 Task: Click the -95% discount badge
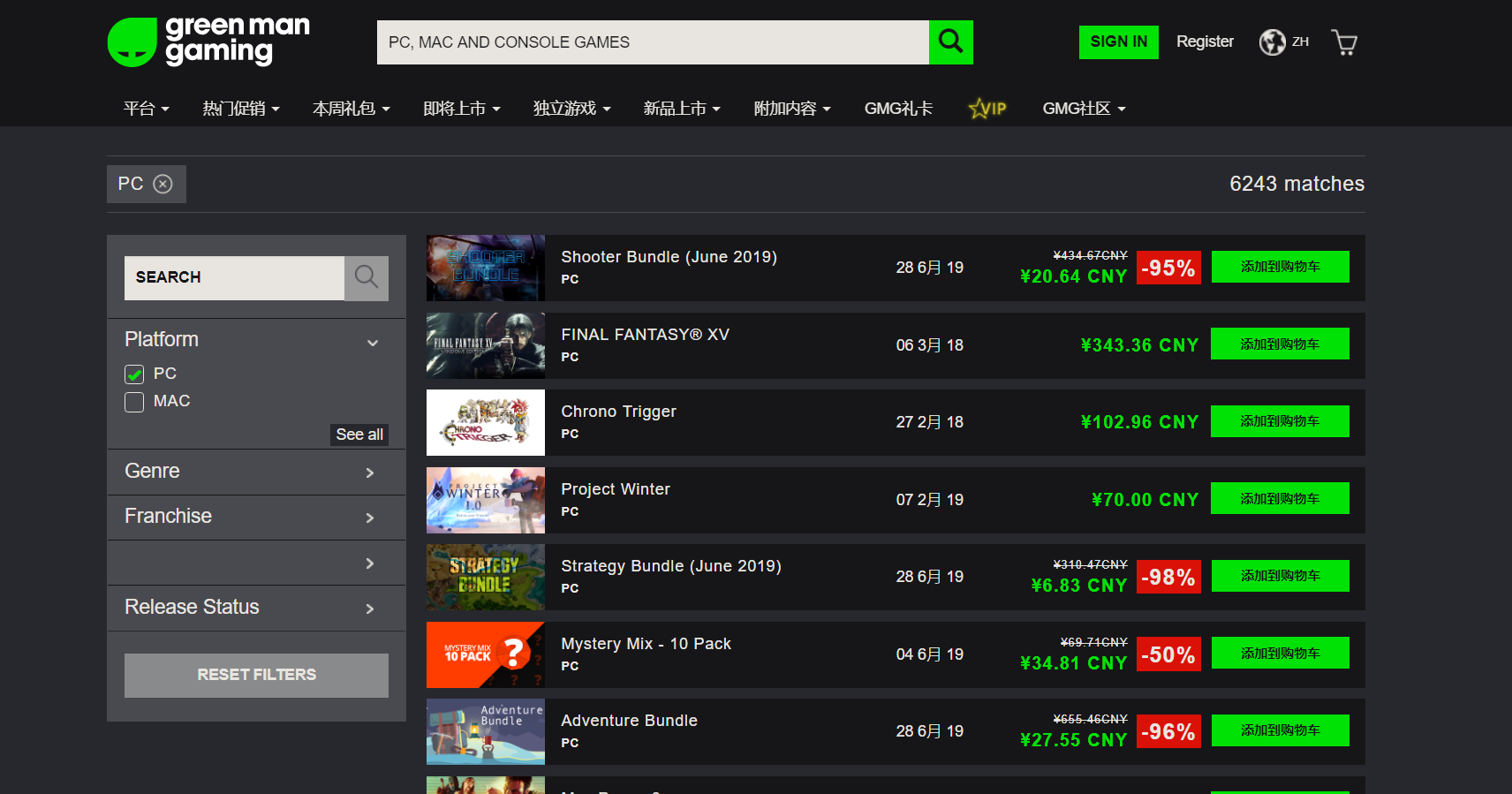point(1168,268)
